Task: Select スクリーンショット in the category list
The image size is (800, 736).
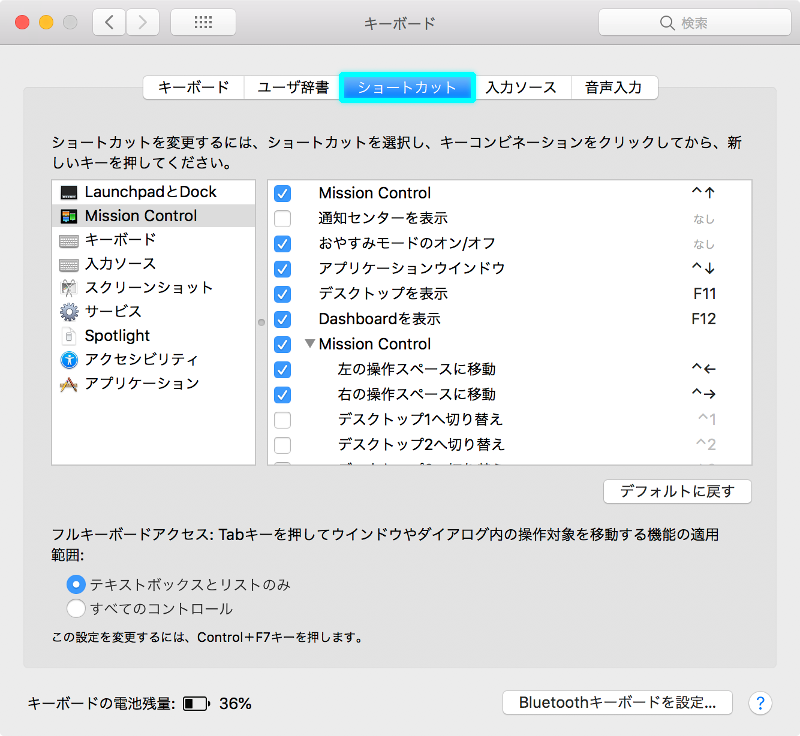Action: click(x=154, y=288)
